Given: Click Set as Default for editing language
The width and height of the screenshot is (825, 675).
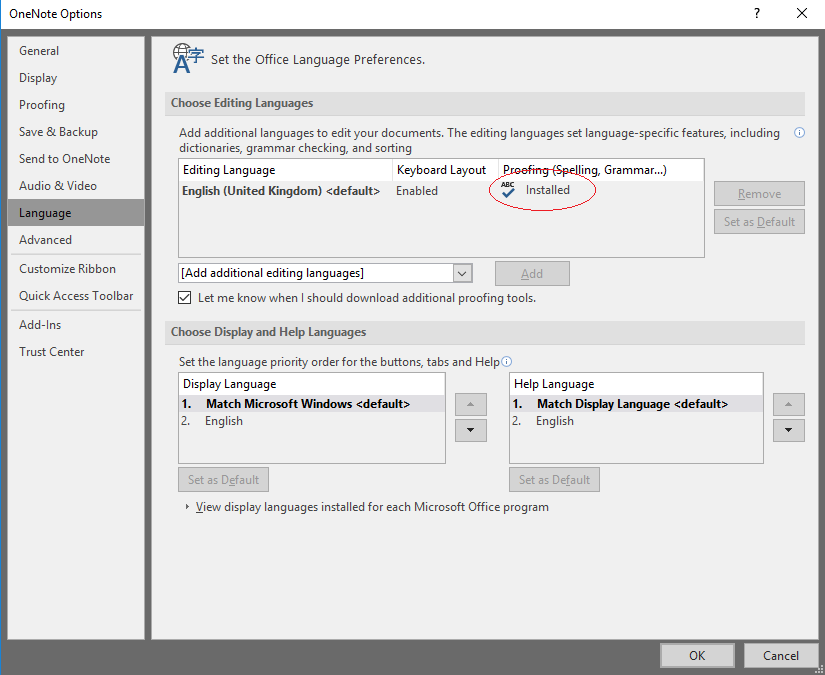Looking at the screenshot, I should (759, 221).
